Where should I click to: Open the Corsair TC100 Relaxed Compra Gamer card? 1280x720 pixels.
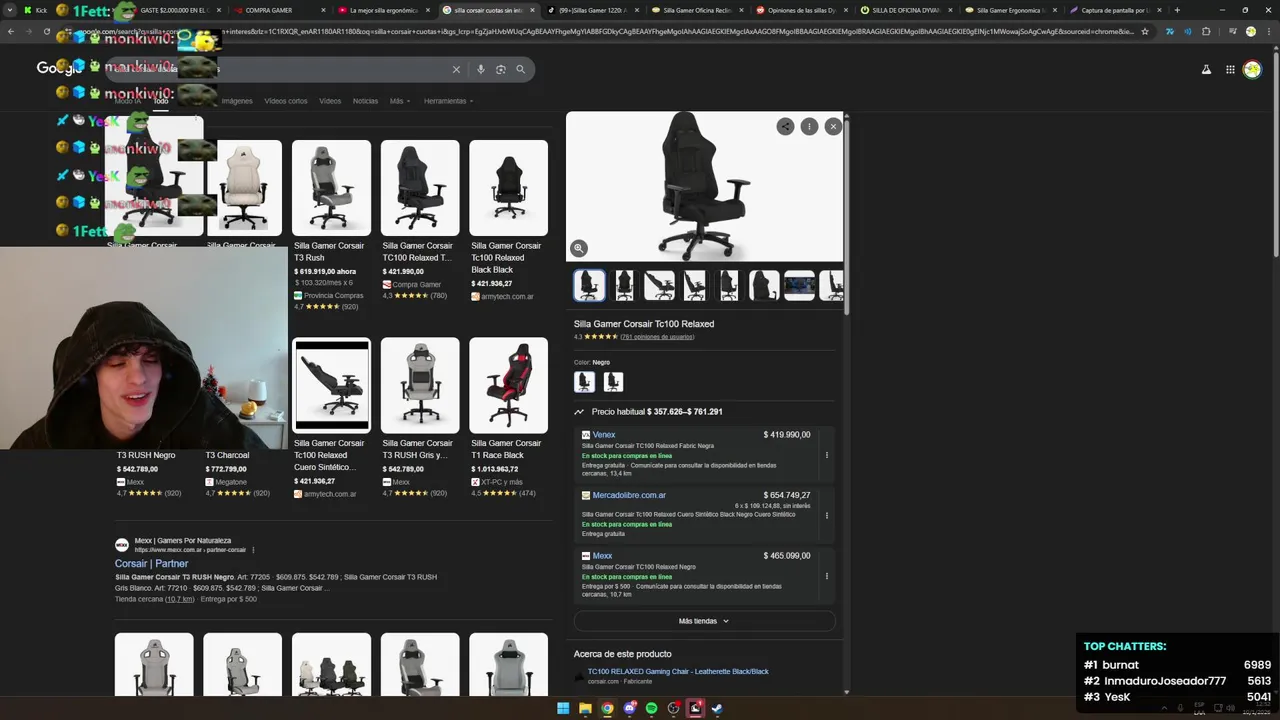click(x=420, y=220)
